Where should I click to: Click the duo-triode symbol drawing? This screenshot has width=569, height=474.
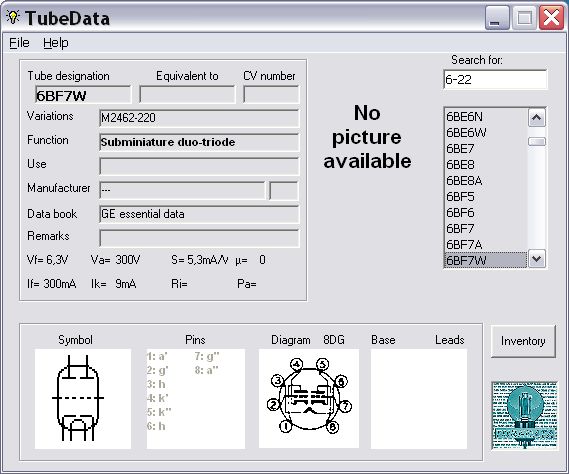(78, 398)
